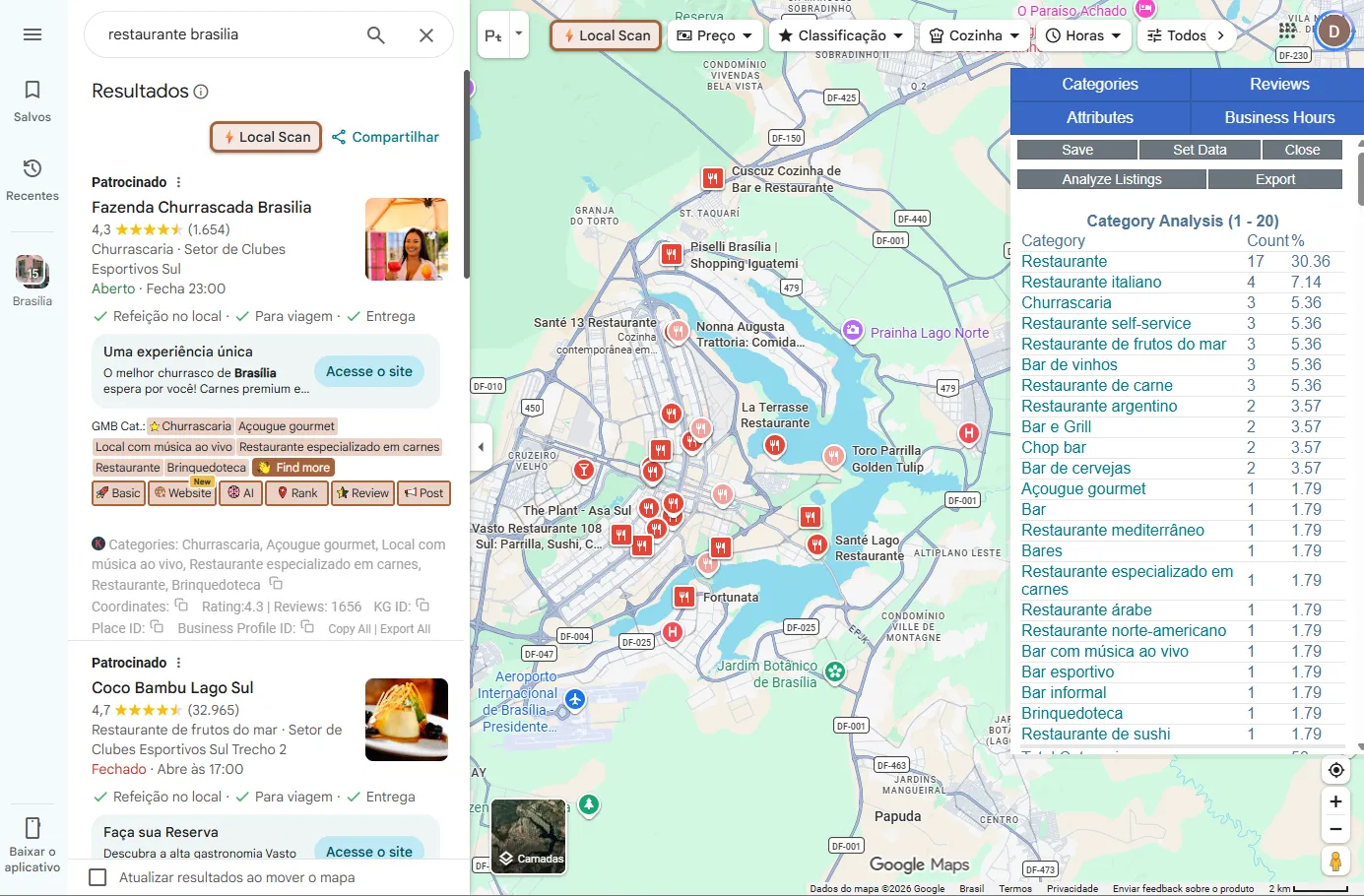Open the Classificação filter dropdown
Viewport: 1364px width, 896px height.
[840, 35]
